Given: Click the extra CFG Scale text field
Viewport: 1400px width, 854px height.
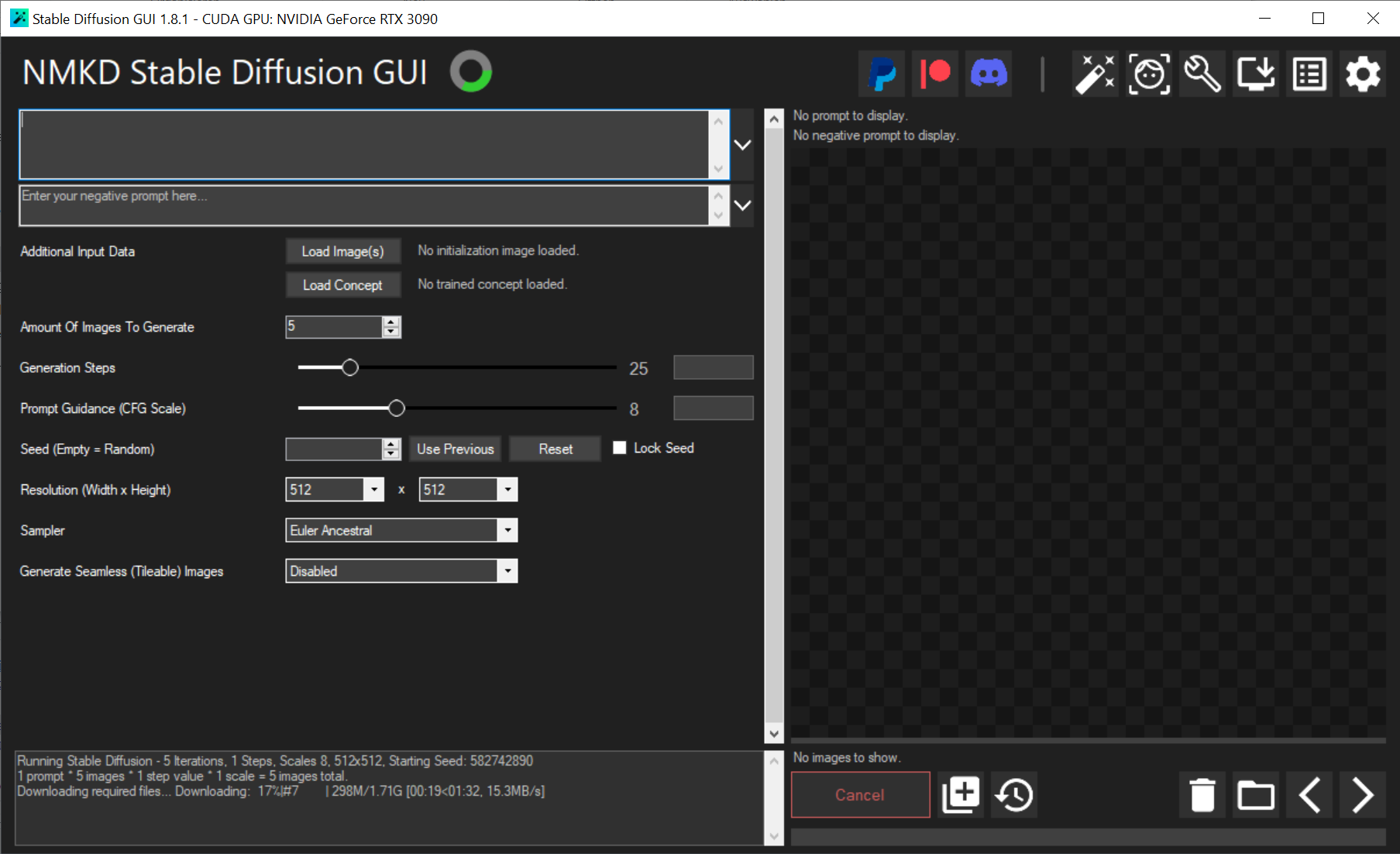Looking at the screenshot, I should tap(714, 408).
